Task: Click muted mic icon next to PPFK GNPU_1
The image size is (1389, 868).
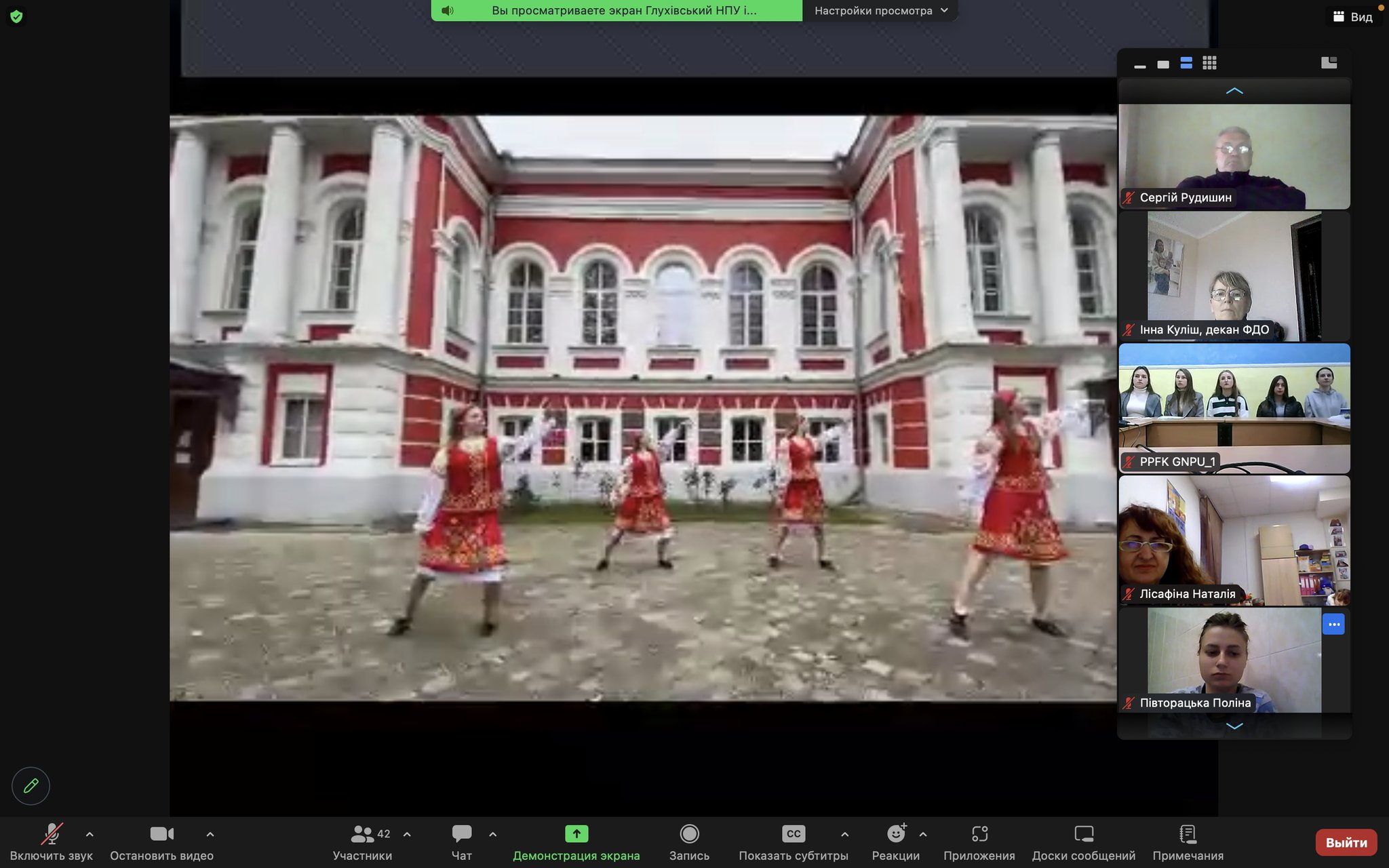Action: coord(1129,462)
